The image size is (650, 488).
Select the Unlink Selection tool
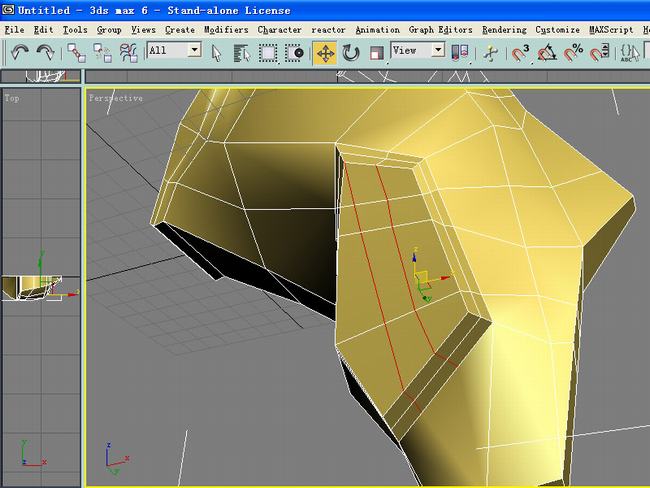click(102, 53)
